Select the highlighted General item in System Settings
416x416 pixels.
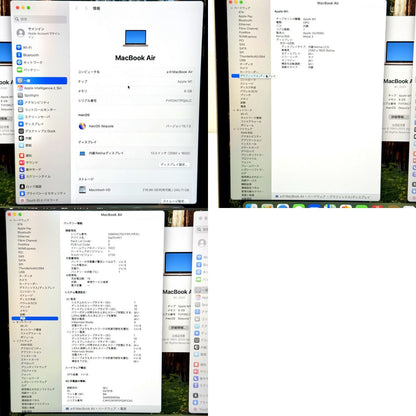pos(41,80)
